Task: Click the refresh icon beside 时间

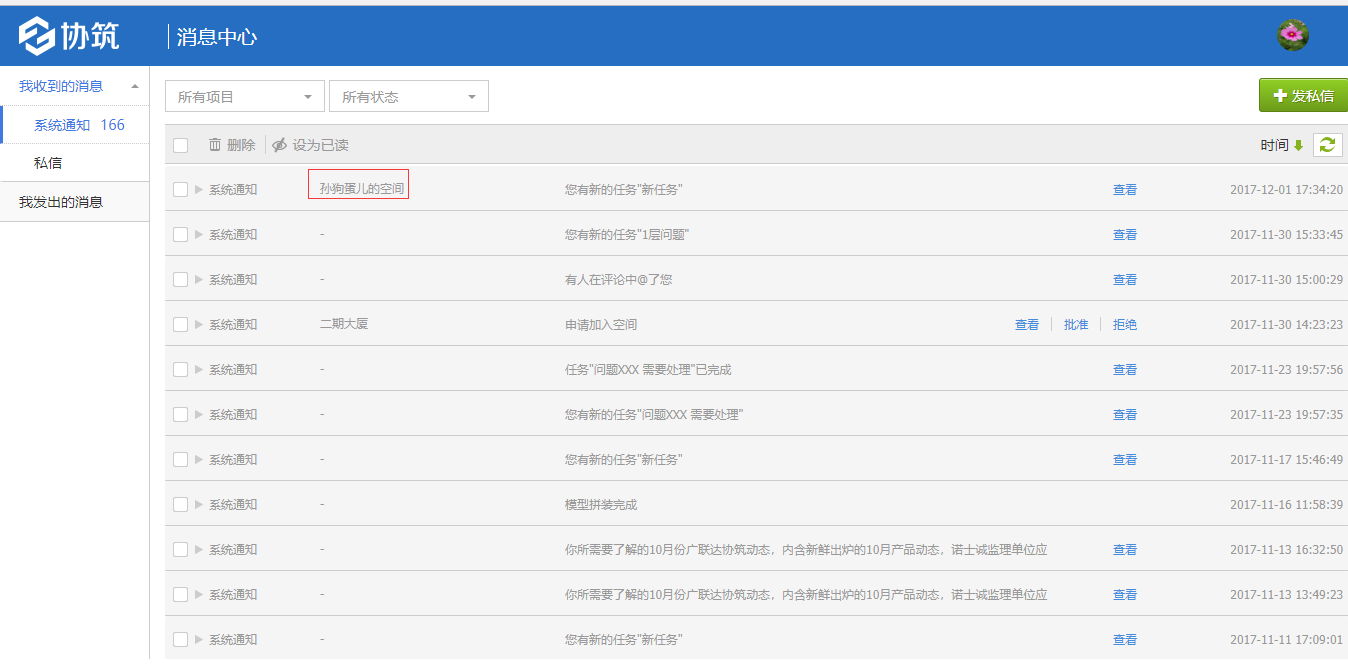Action: coord(1327,144)
